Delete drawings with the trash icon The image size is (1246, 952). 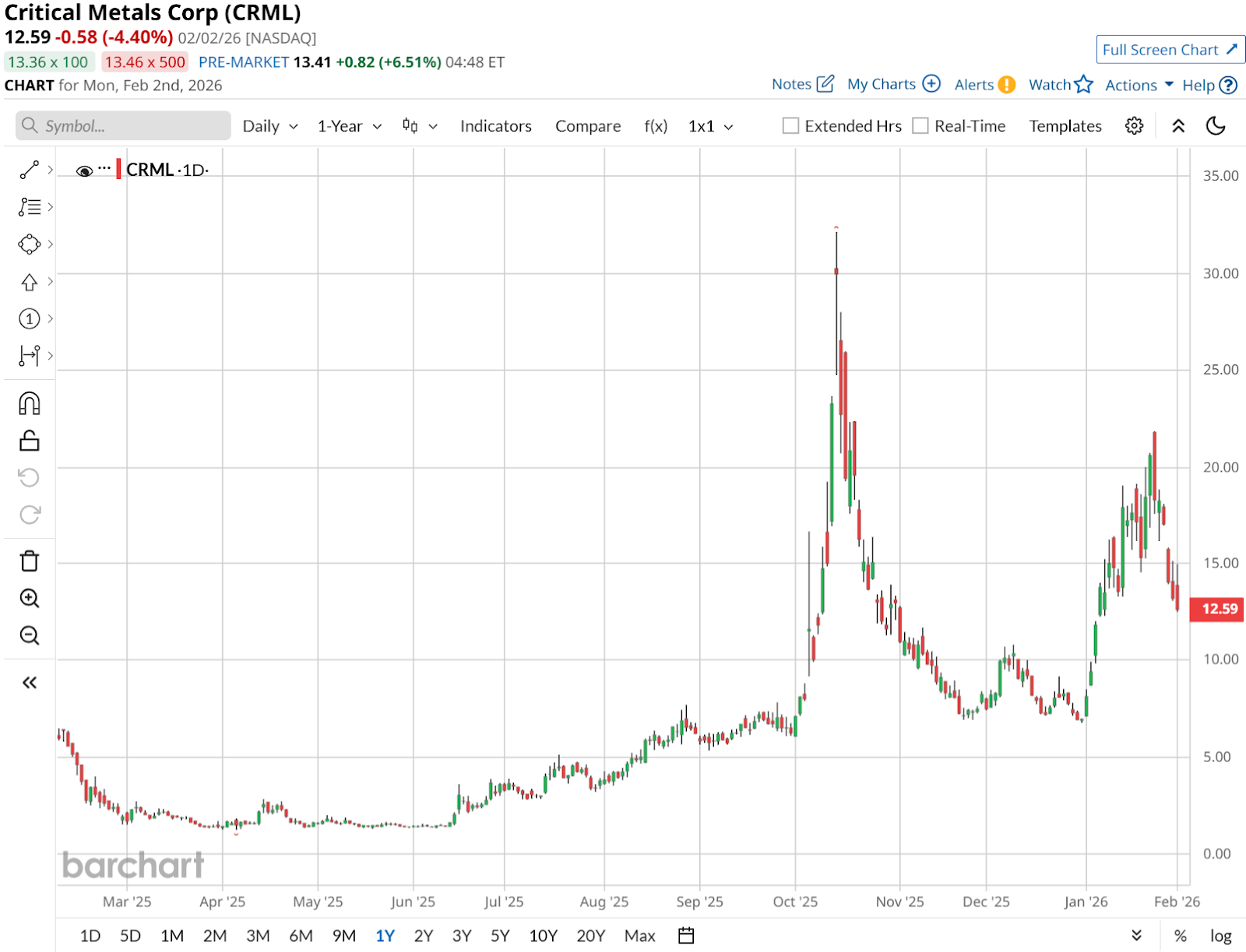click(30, 560)
